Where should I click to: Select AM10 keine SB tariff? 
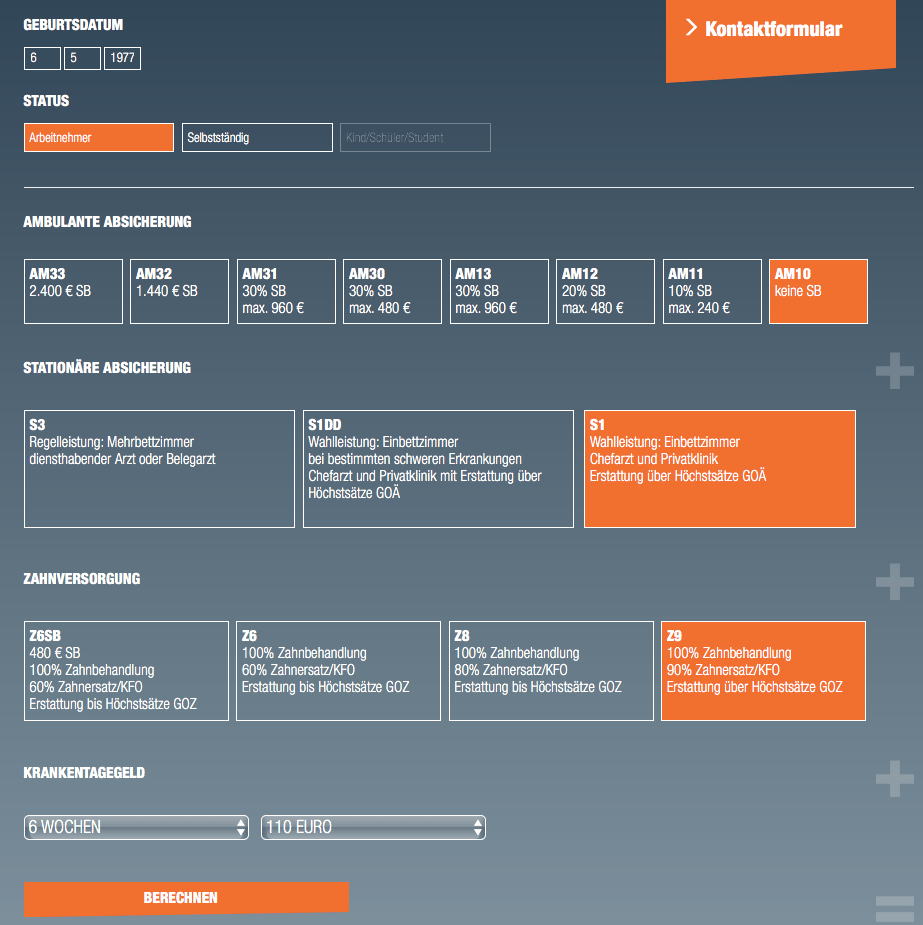pos(818,291)
